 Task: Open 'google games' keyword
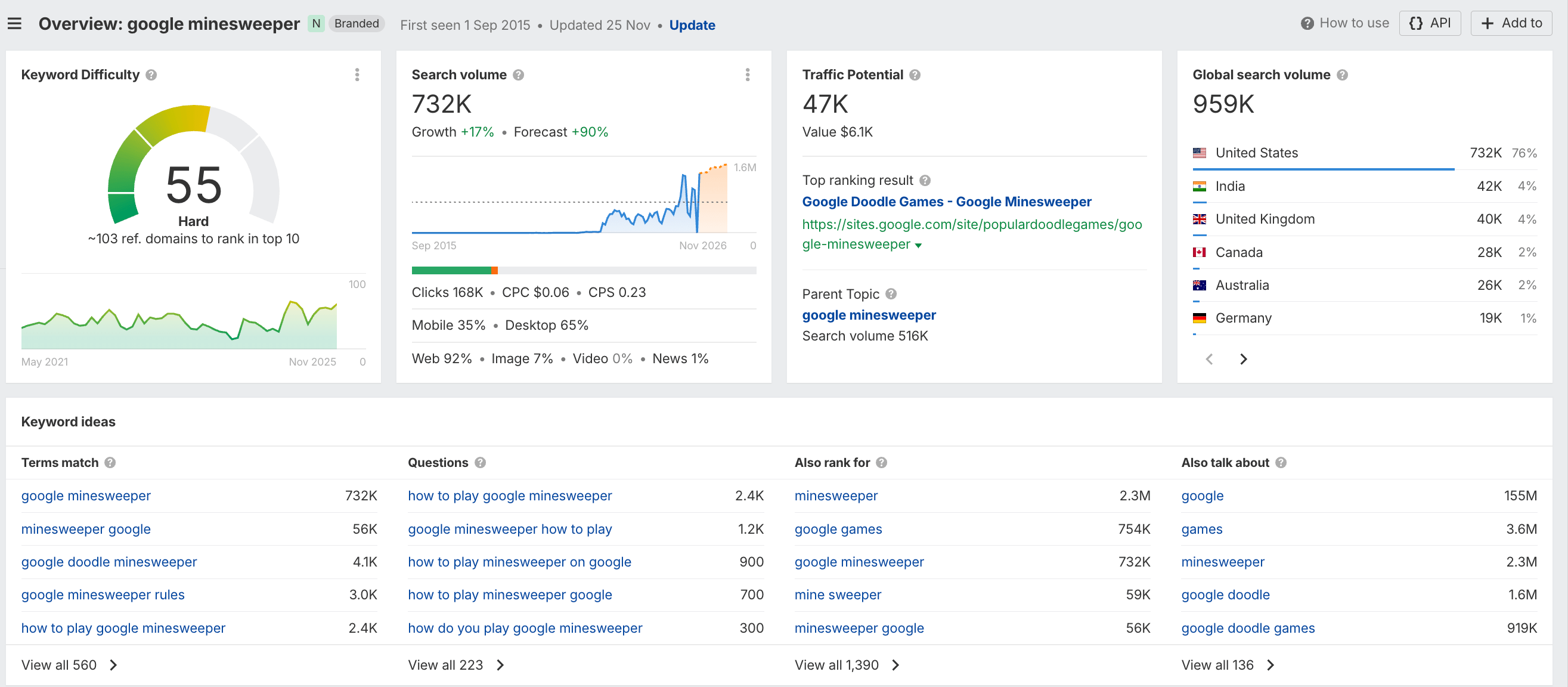pos(838,529)
